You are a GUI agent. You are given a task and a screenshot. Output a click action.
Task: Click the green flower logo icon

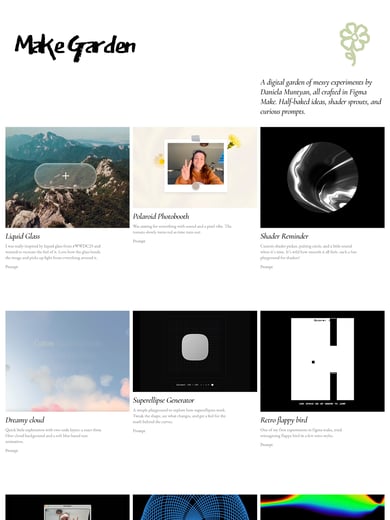point(354,44)
